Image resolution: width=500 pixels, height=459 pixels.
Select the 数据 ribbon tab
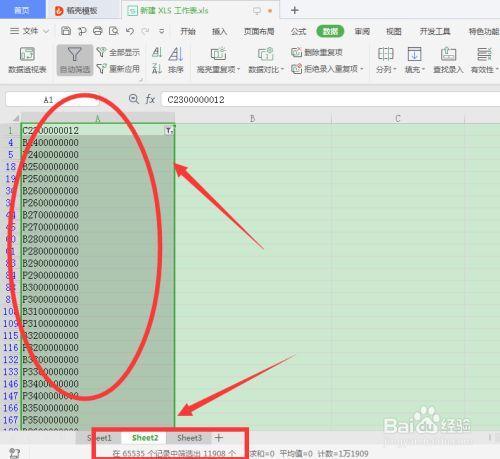330,31
